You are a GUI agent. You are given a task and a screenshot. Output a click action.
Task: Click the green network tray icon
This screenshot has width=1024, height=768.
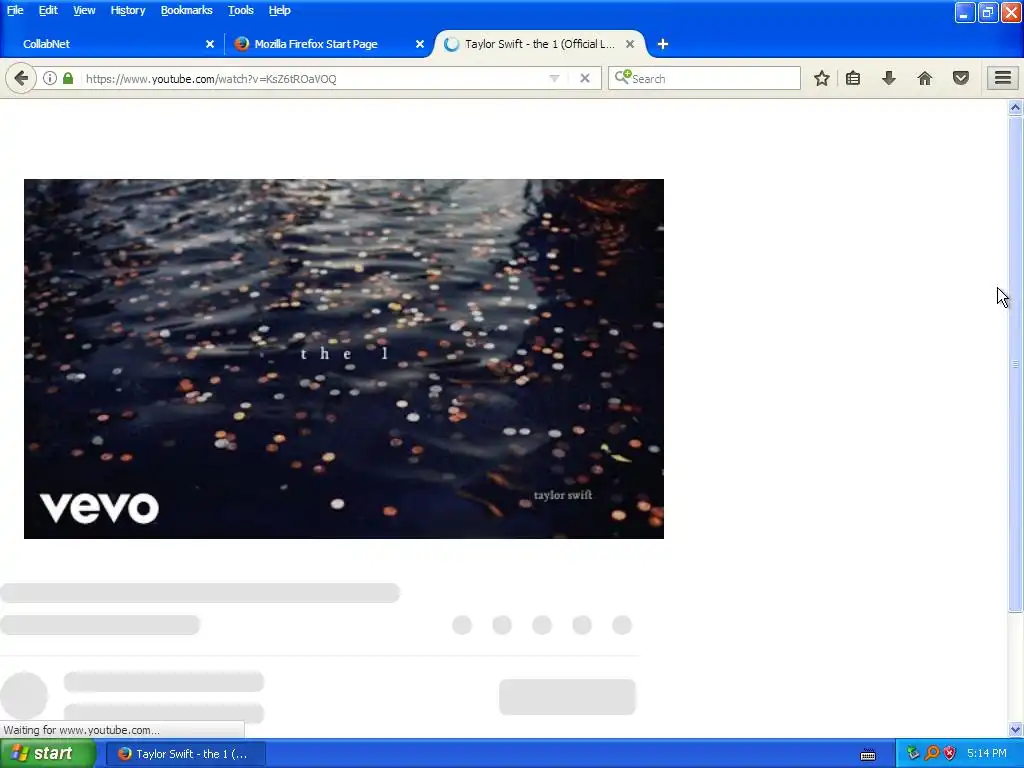[913, 754]
